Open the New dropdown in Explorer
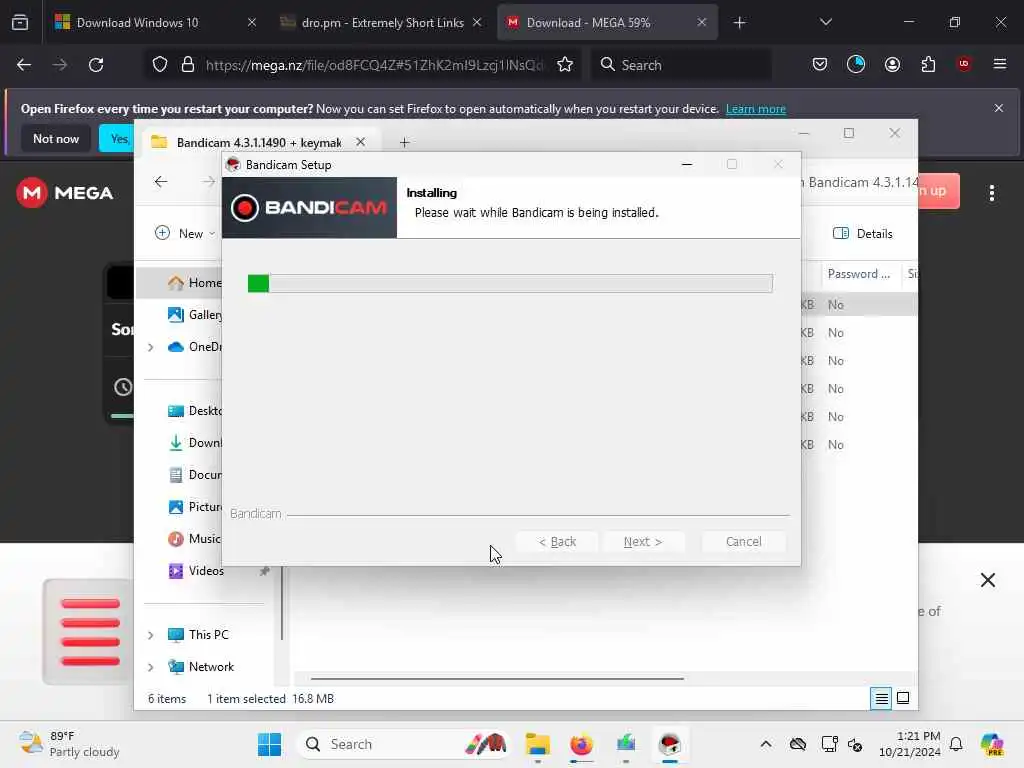The image size is (1024, 768). point(184,233)
